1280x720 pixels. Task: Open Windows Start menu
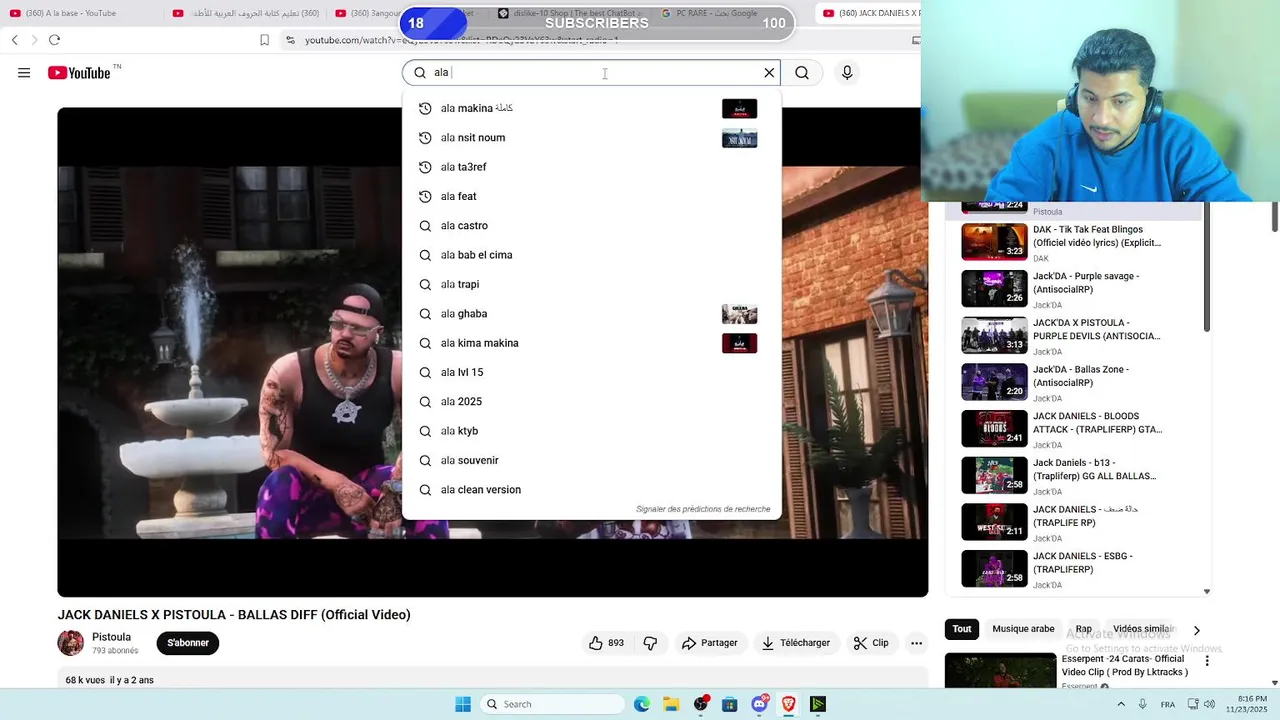click(463, 704)
